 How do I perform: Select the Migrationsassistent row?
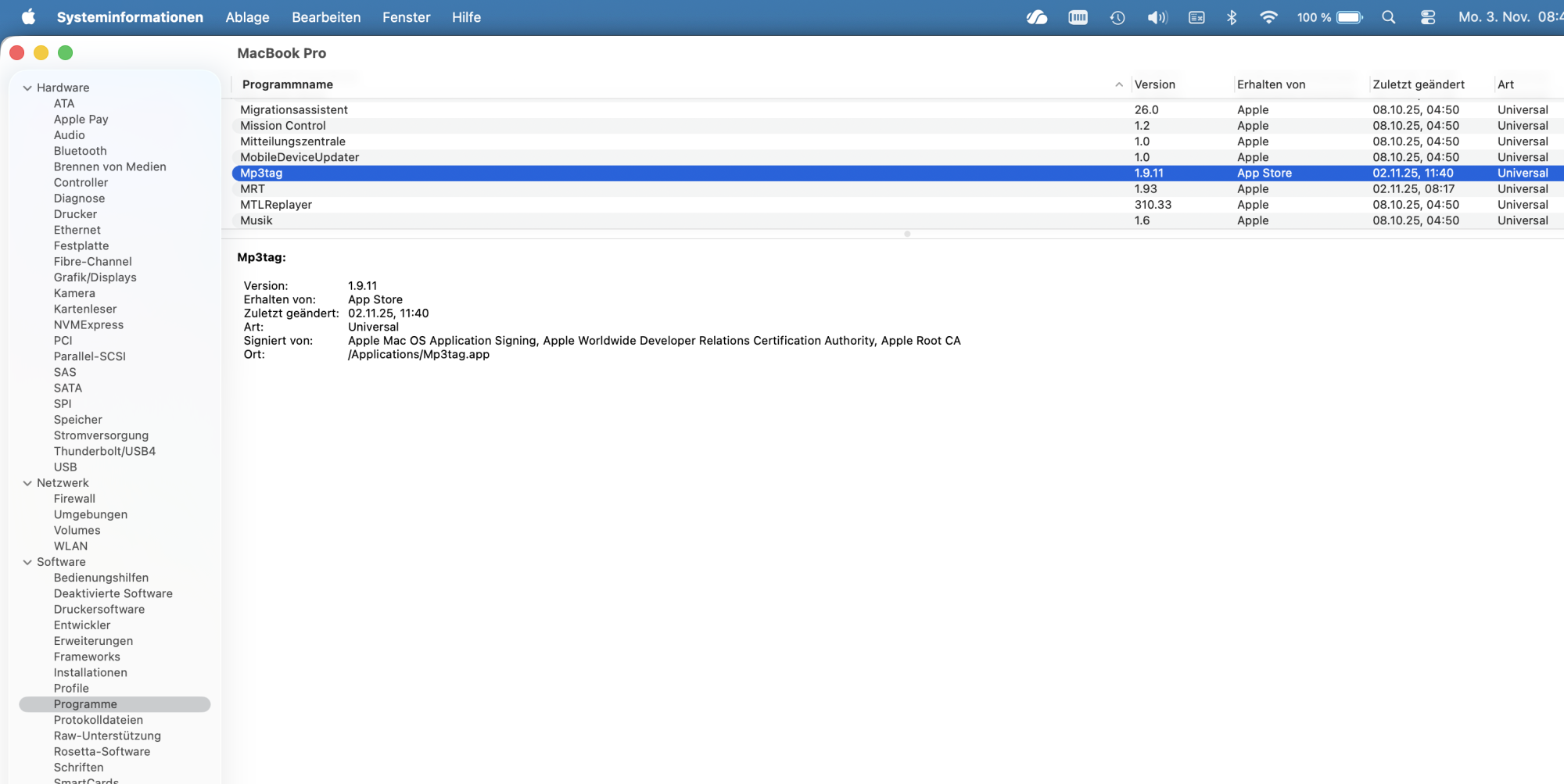coord(898,110)
